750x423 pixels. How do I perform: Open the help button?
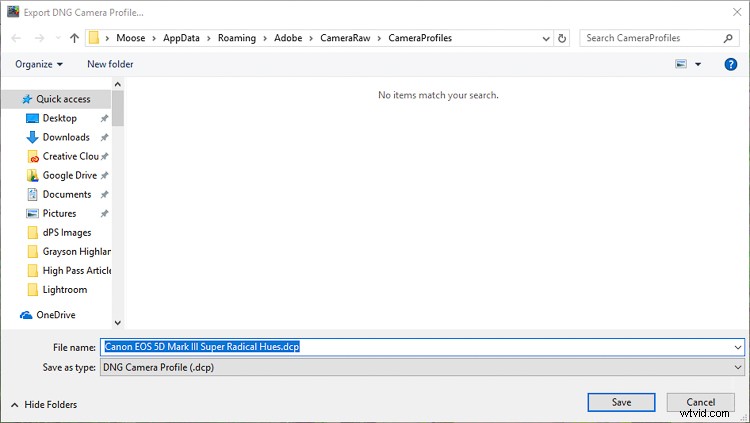(x=730, y=64)
